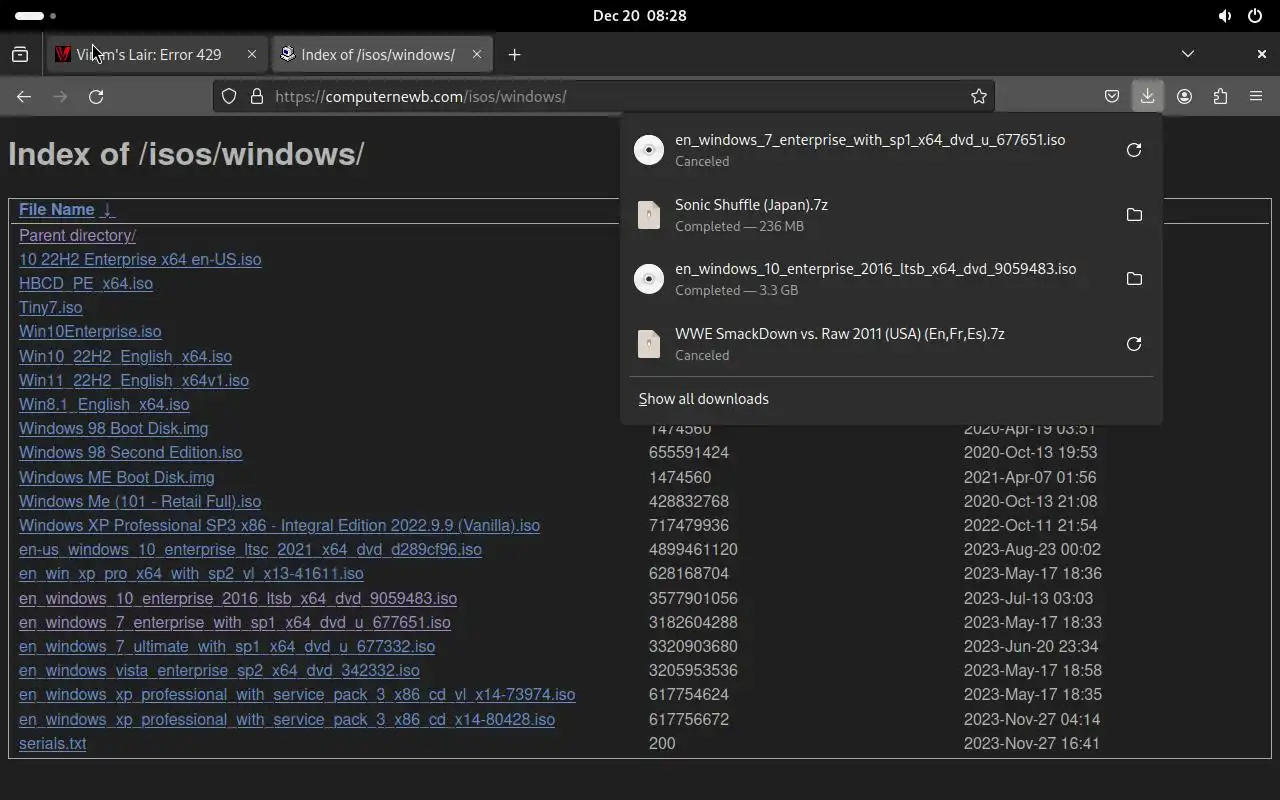
Task: Retry the Windows 7 enterprise ISO download
Action: click(1134, 150)
